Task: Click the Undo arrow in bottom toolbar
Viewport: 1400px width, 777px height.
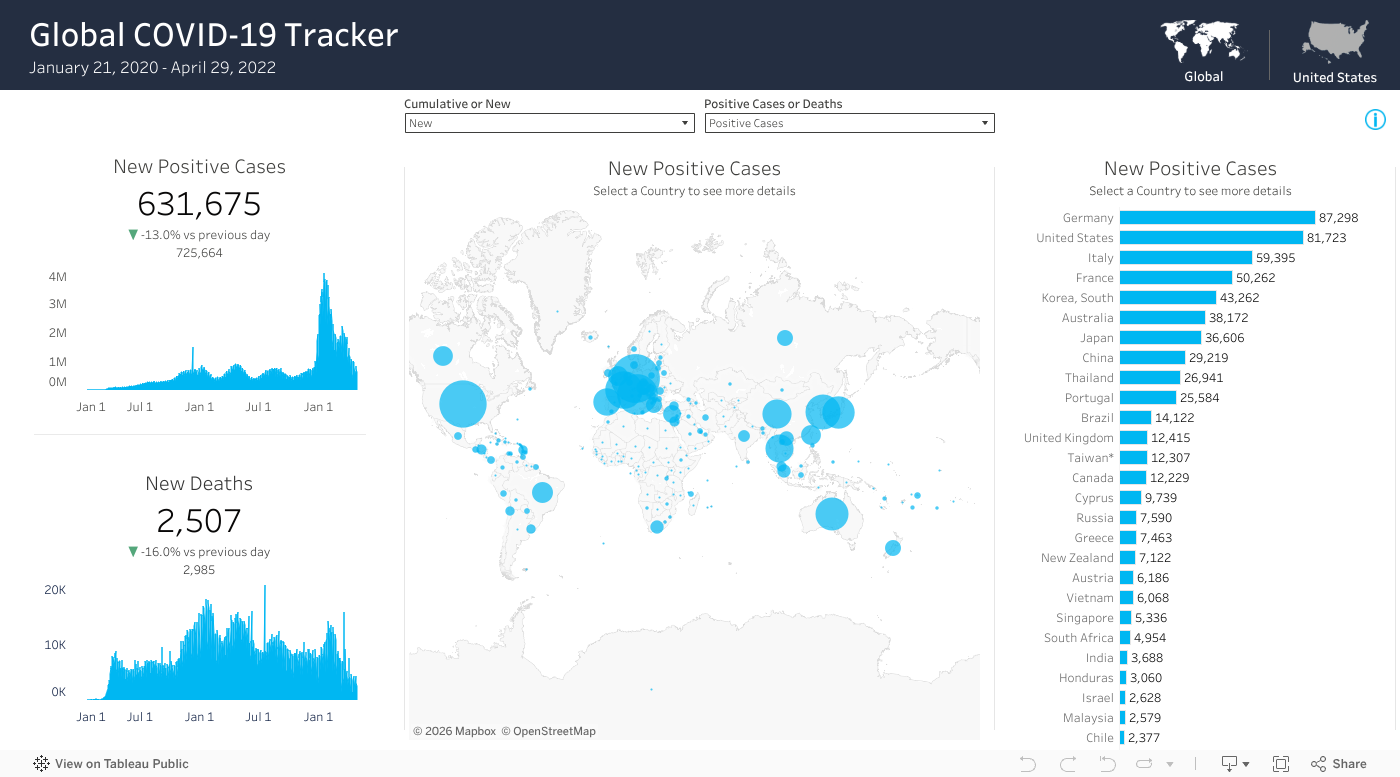Action: click(x=1028, y=764)
